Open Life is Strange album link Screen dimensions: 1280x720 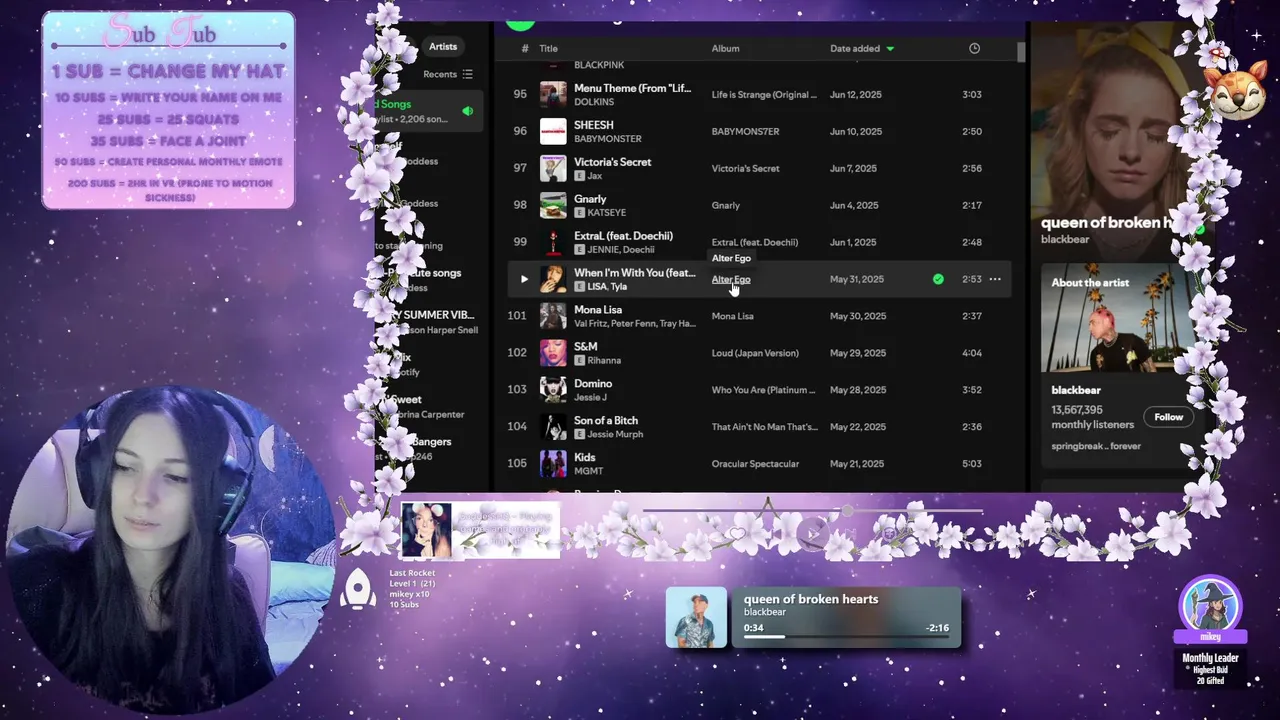[x=764, y=94]
